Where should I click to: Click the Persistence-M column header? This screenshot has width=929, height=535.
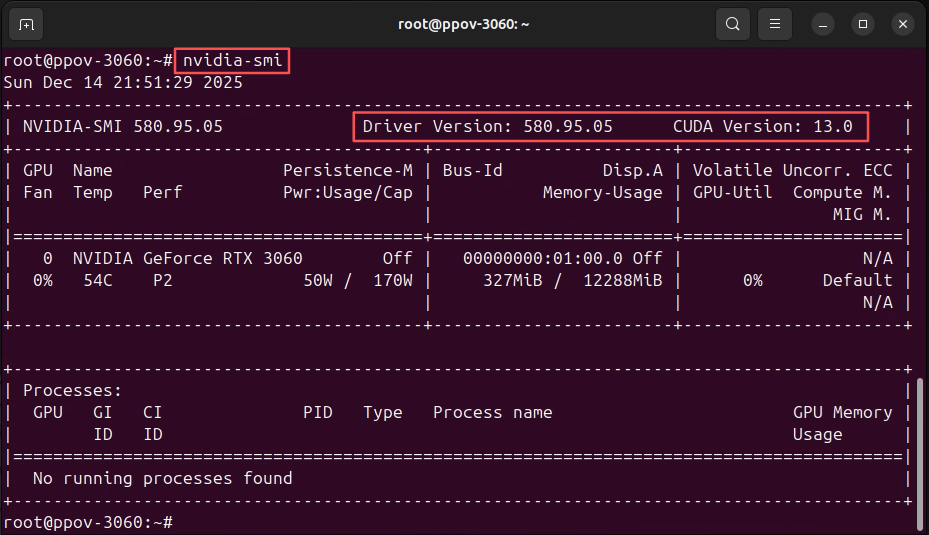[348, 171]
